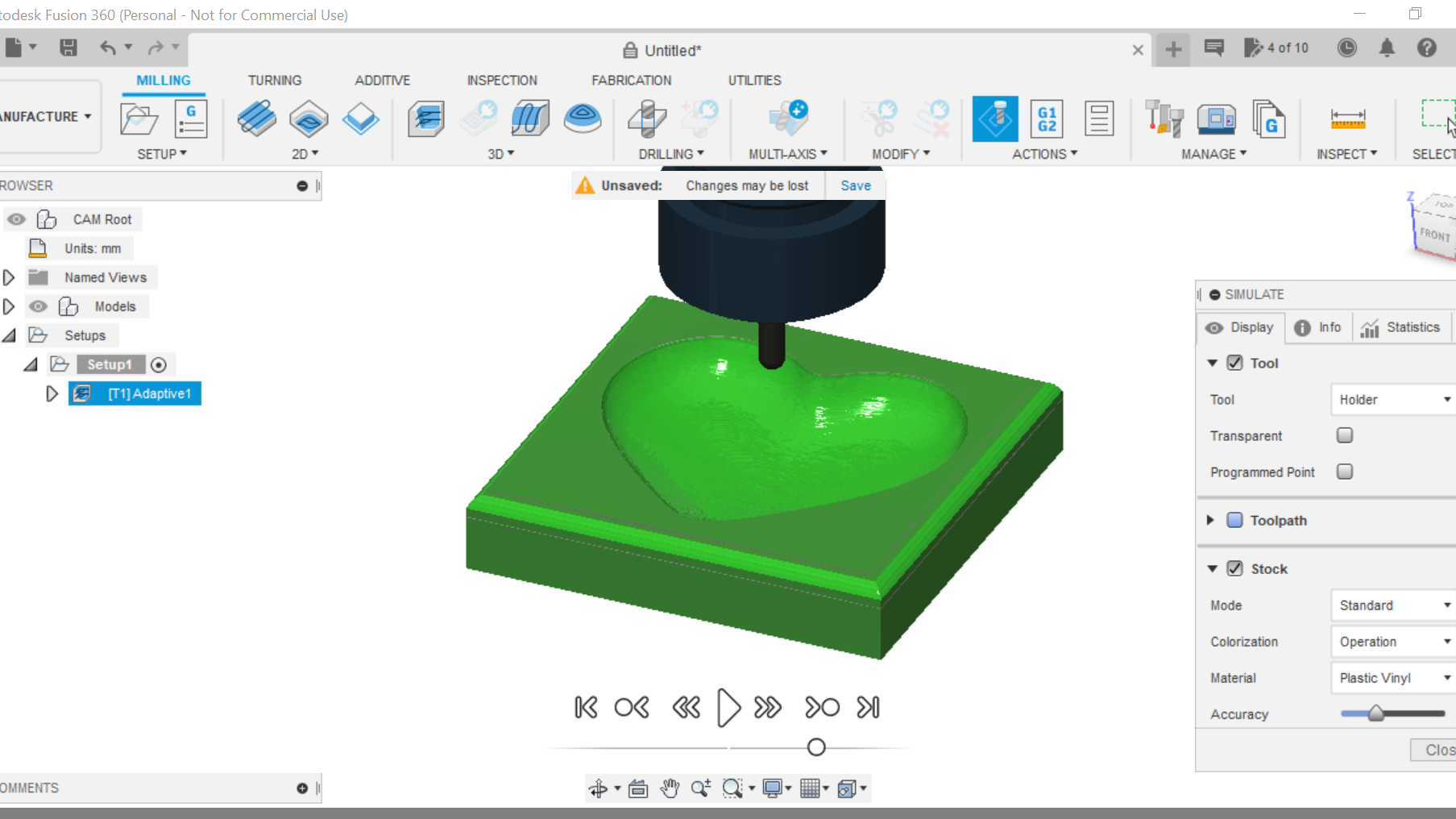Select the 2D Face milling tool

[x=360, y=118]
